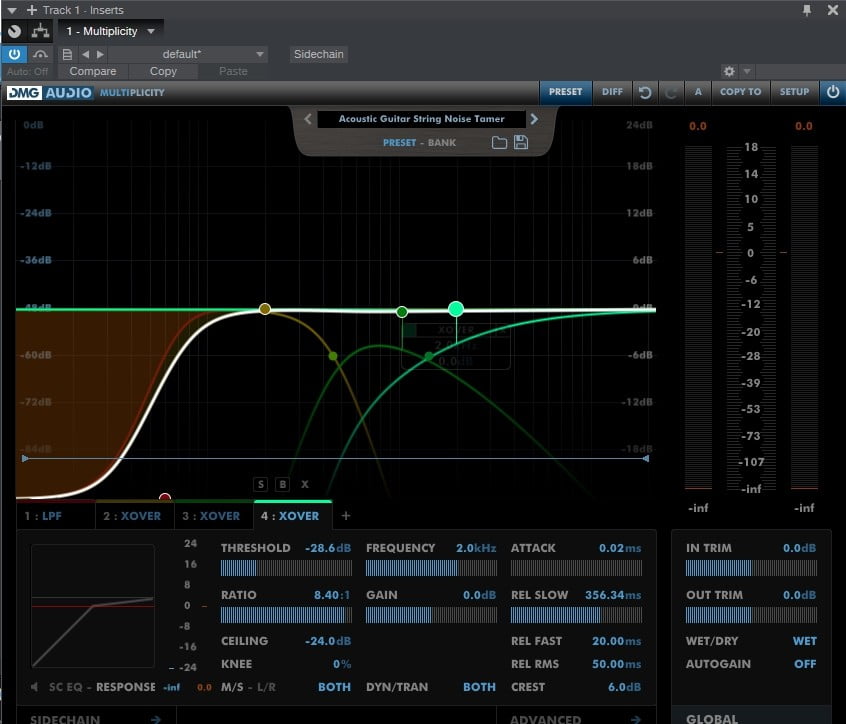846x724 pixels.
Task: Open the default* preset dropdown
Action: 187,54
